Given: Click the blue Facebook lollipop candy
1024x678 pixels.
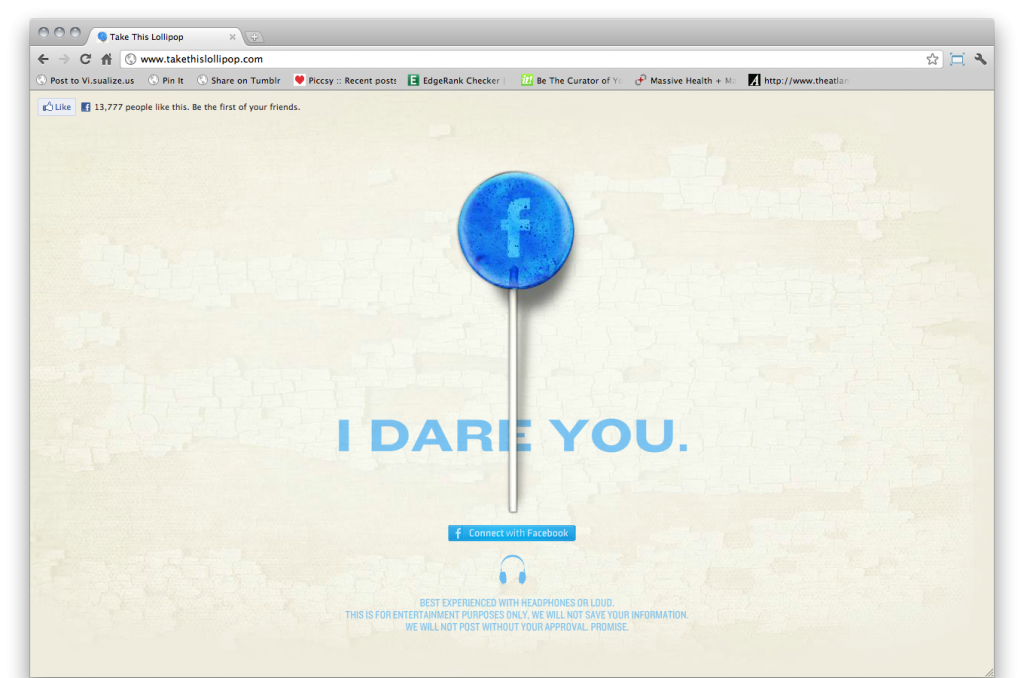Looking at the screenshot, I should (x=515, y=230).
